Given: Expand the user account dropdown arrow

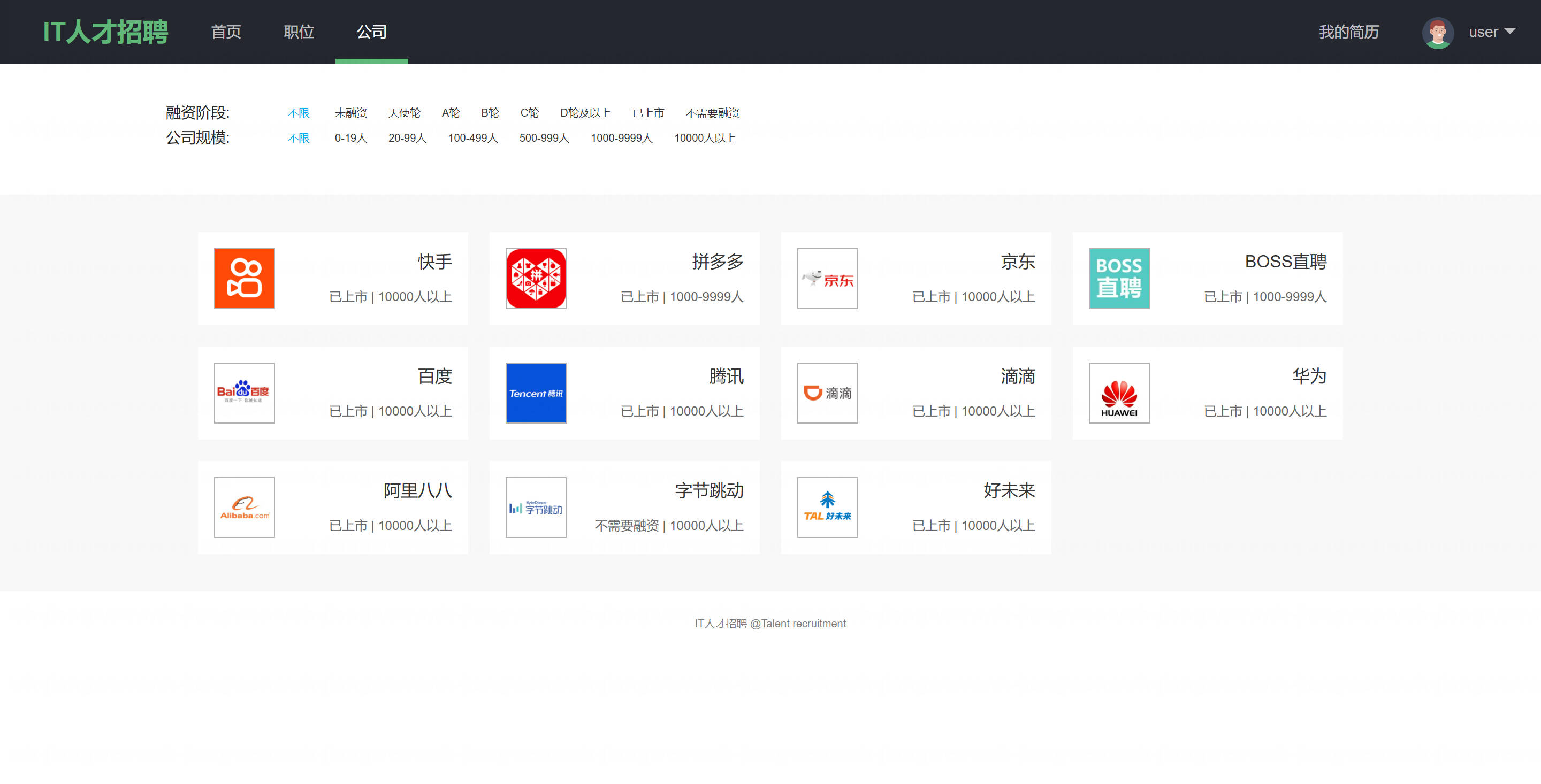Looking at the screenshot, I should coord(1509,31).
